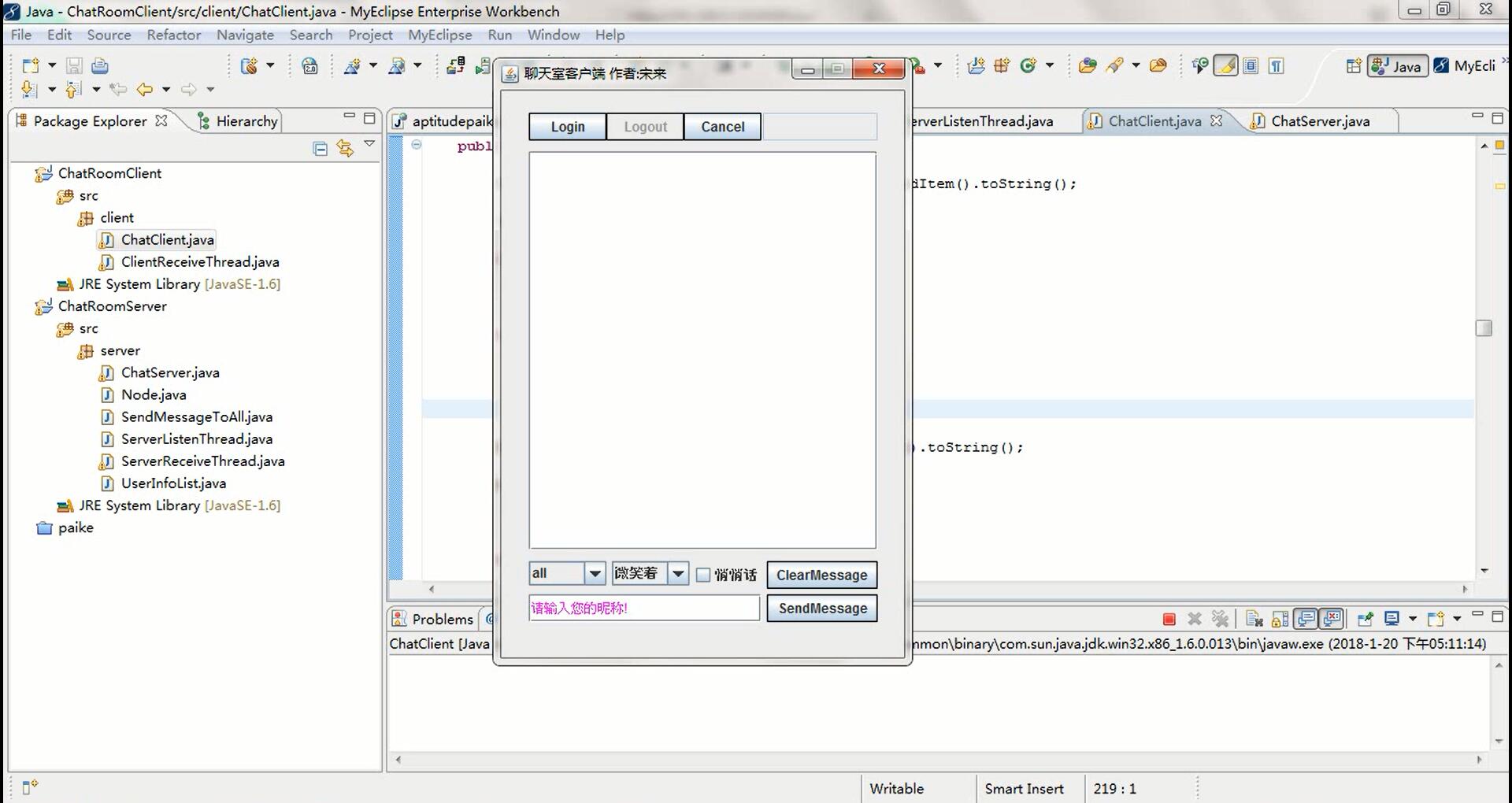Click the Previous Annotation arrow icon

click(x=73, y=90)
